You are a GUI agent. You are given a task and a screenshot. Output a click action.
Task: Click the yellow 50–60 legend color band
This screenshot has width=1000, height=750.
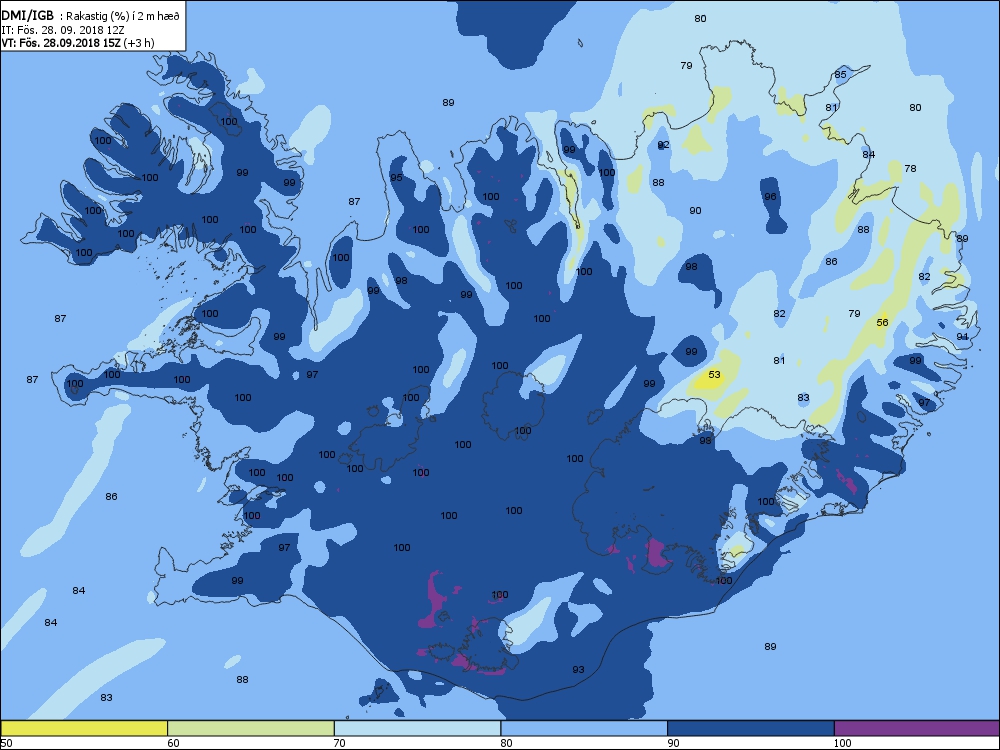[84, 728]
